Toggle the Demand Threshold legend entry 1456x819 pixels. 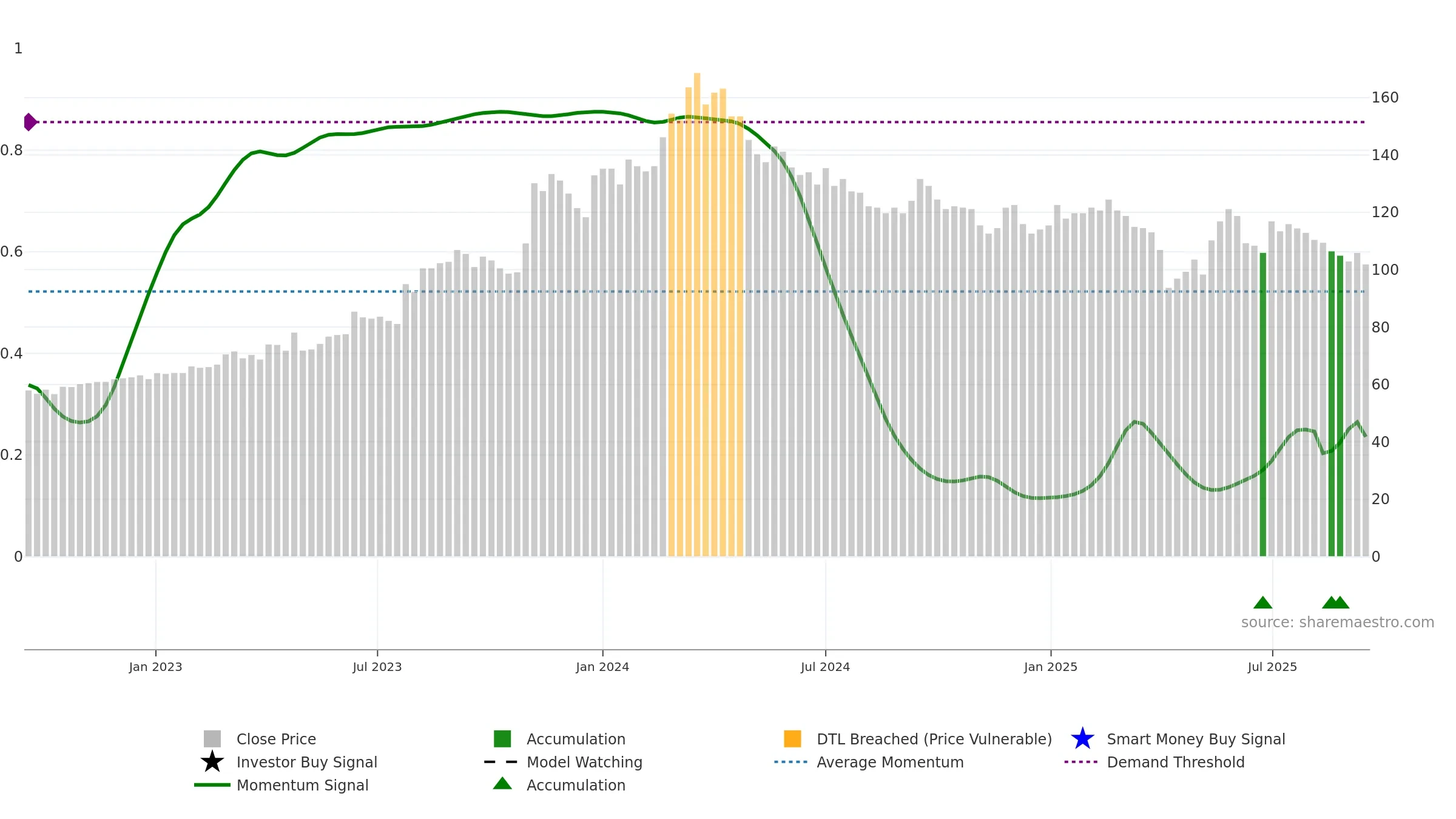click(x=1154, y=762)
